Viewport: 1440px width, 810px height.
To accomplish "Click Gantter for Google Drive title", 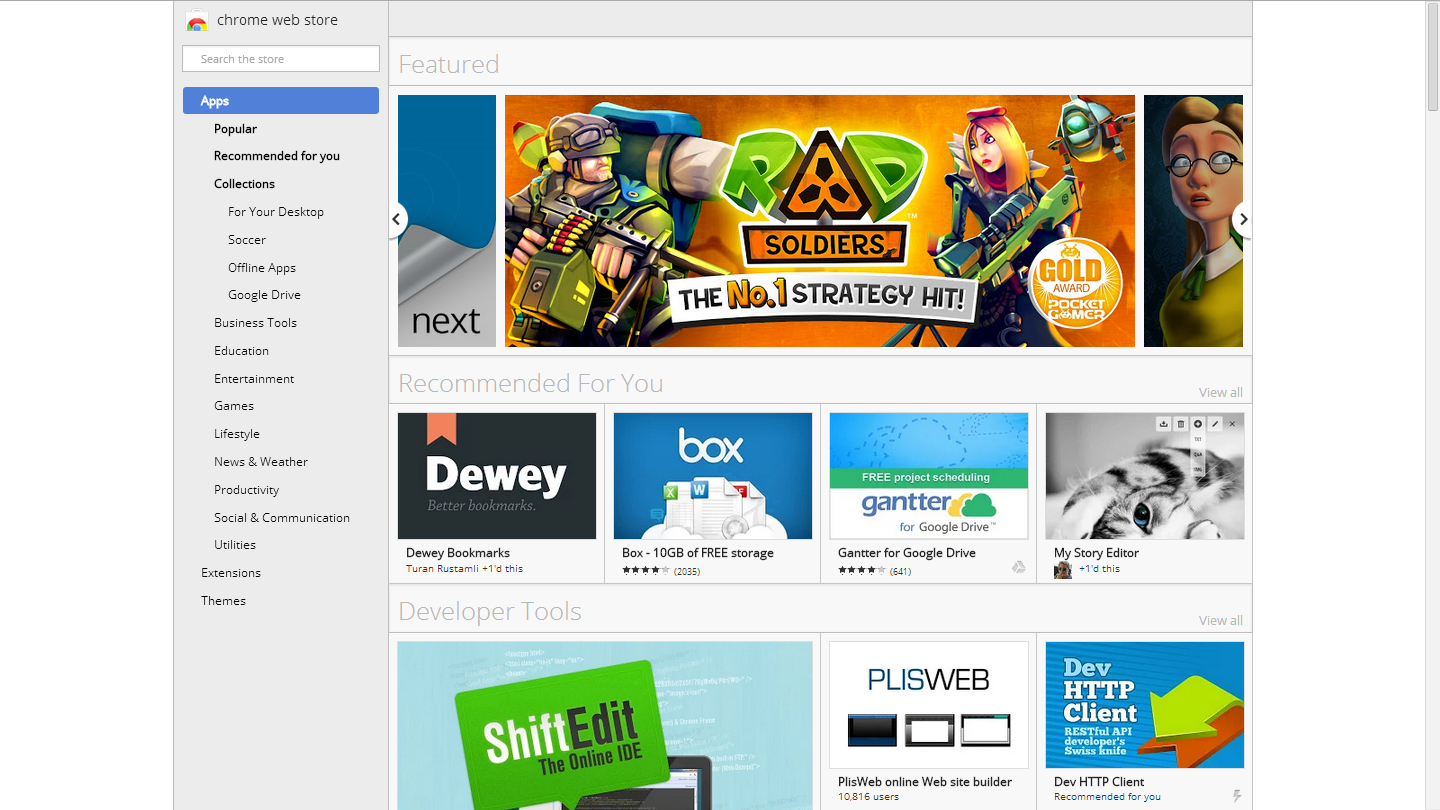I will point(907,553).
